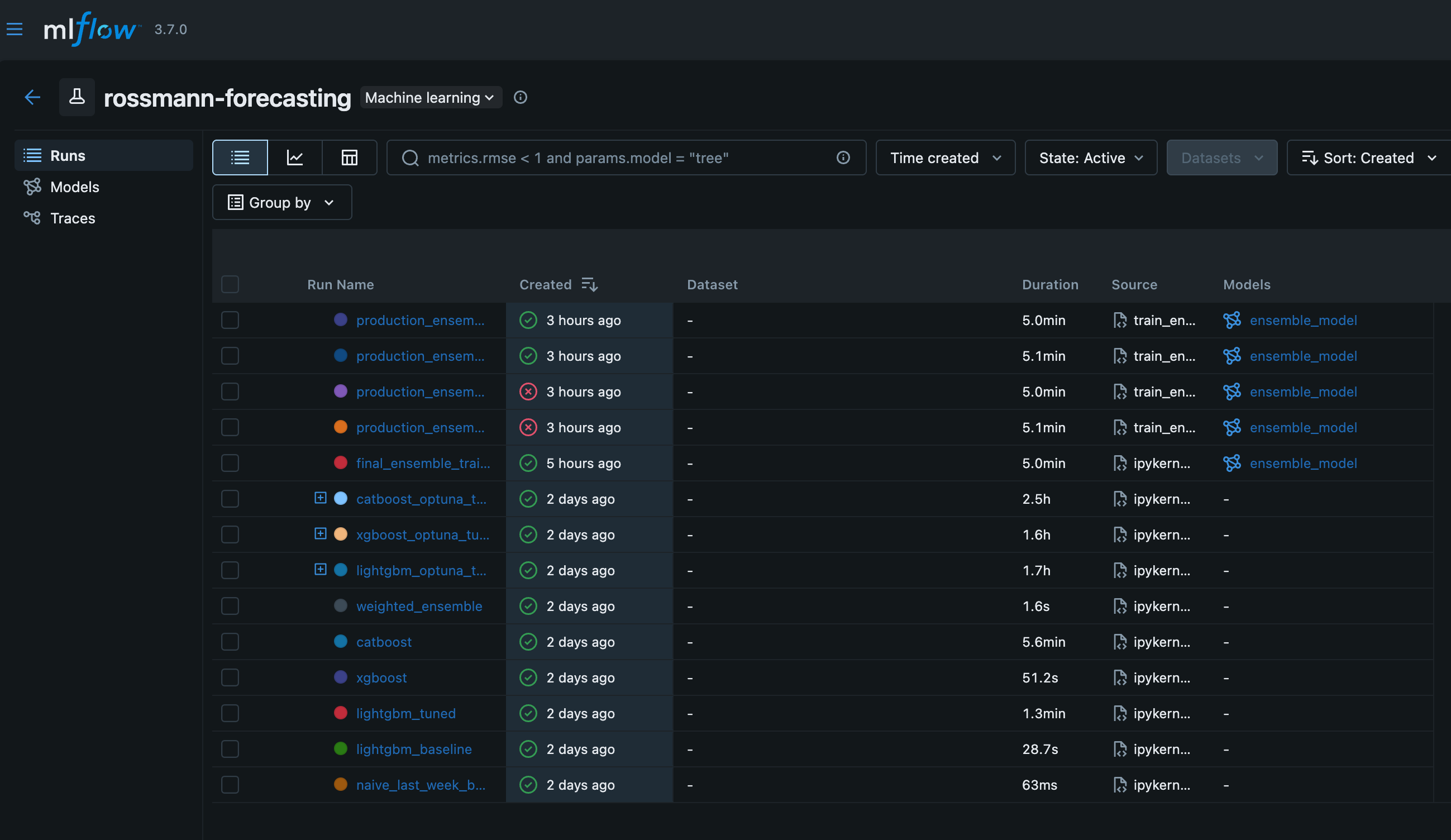
Task: Open the xgboost run details
Action: click(x=381, y=677)
